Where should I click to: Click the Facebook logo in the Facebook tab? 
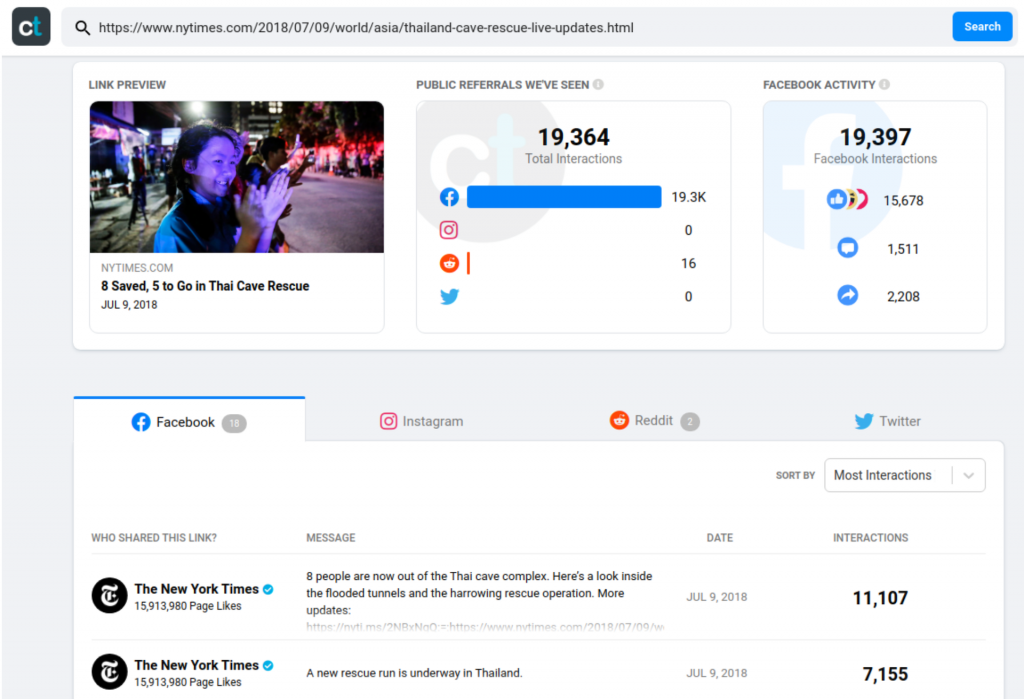pyautogui.click(x=141, y=422)
